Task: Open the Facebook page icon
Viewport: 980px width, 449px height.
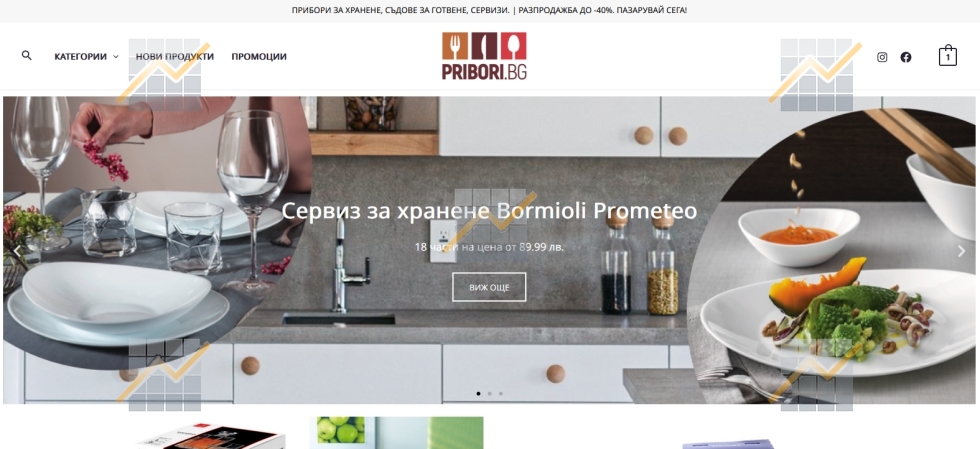Action: coord(906,57)
